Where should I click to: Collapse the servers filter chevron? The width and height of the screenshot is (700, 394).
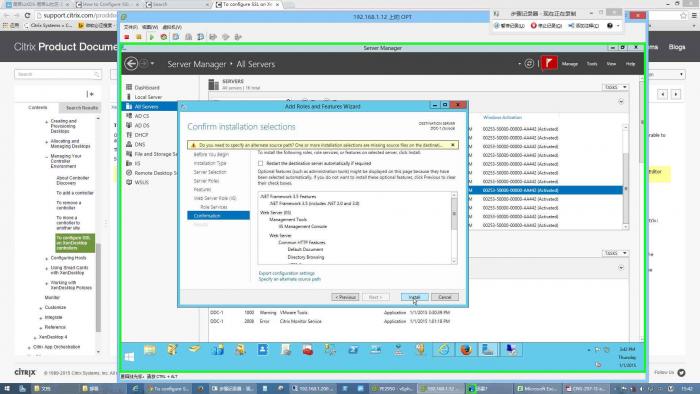point(621,102)
